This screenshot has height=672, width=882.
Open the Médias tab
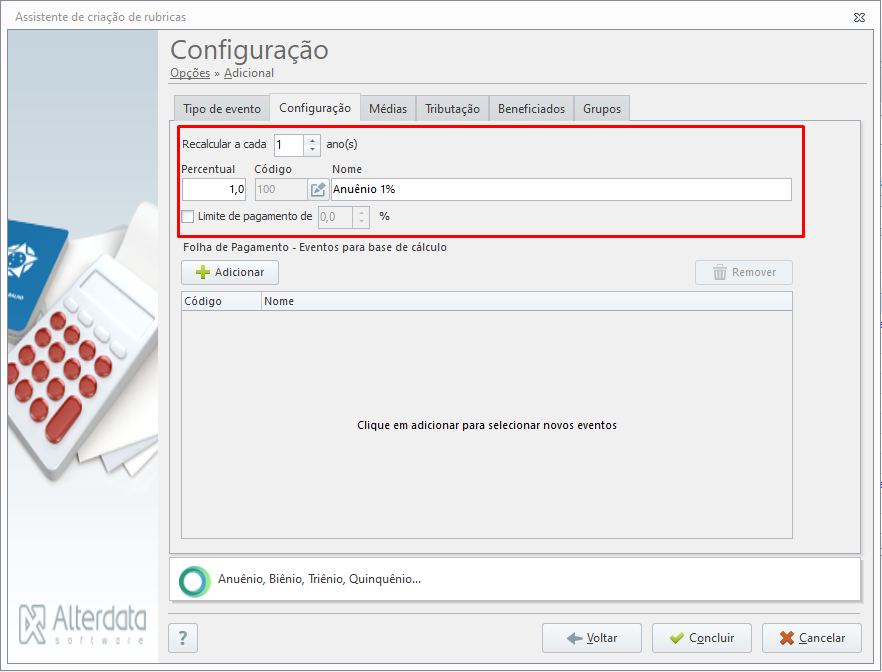click(x=388, y=109)
